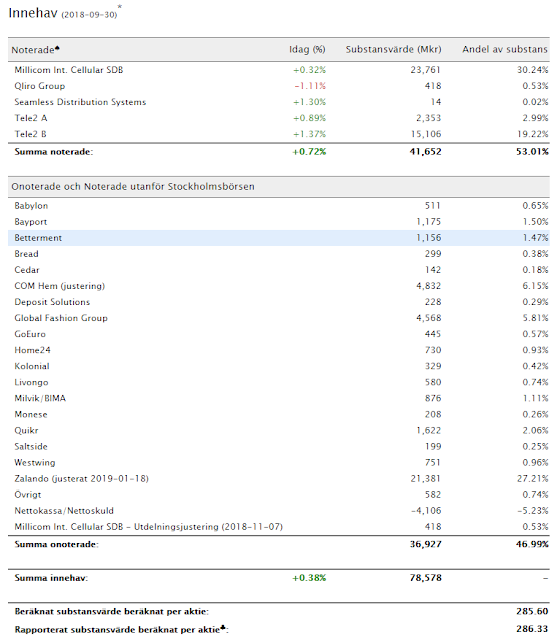Select the Babylon holding
This screenshot has height=640, width=557.
coord(279,206)
